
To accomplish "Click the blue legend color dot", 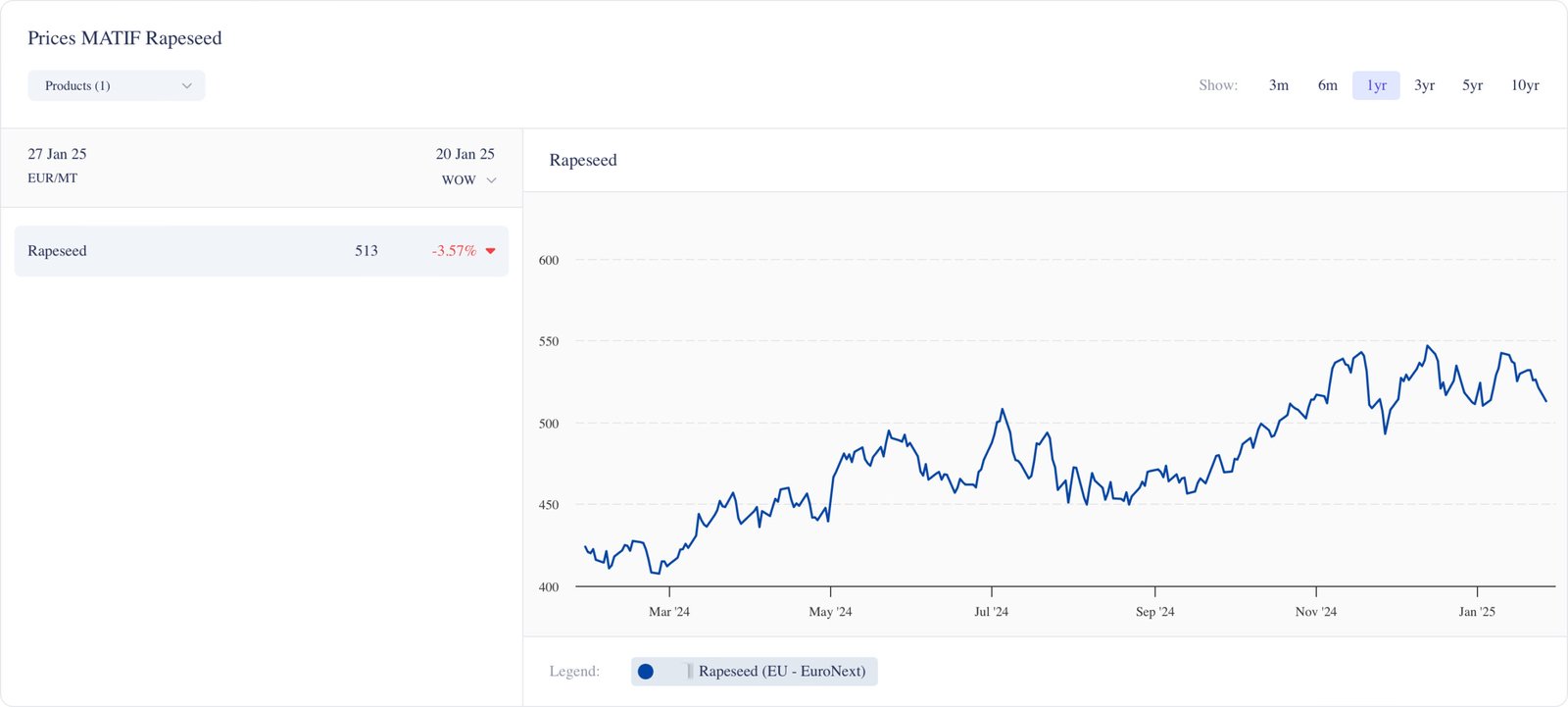I will [x=646, y=672].
